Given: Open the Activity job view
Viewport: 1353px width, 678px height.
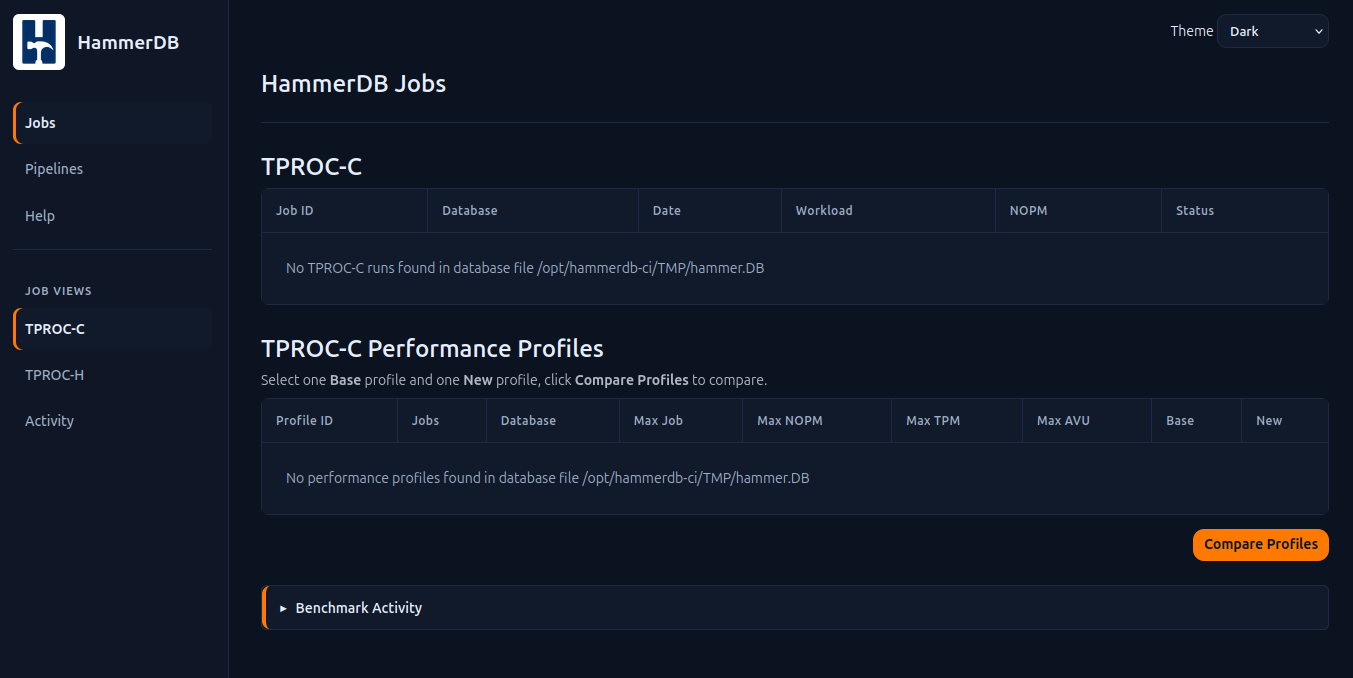Looking at the screenshot, I should tap(113, 421).
